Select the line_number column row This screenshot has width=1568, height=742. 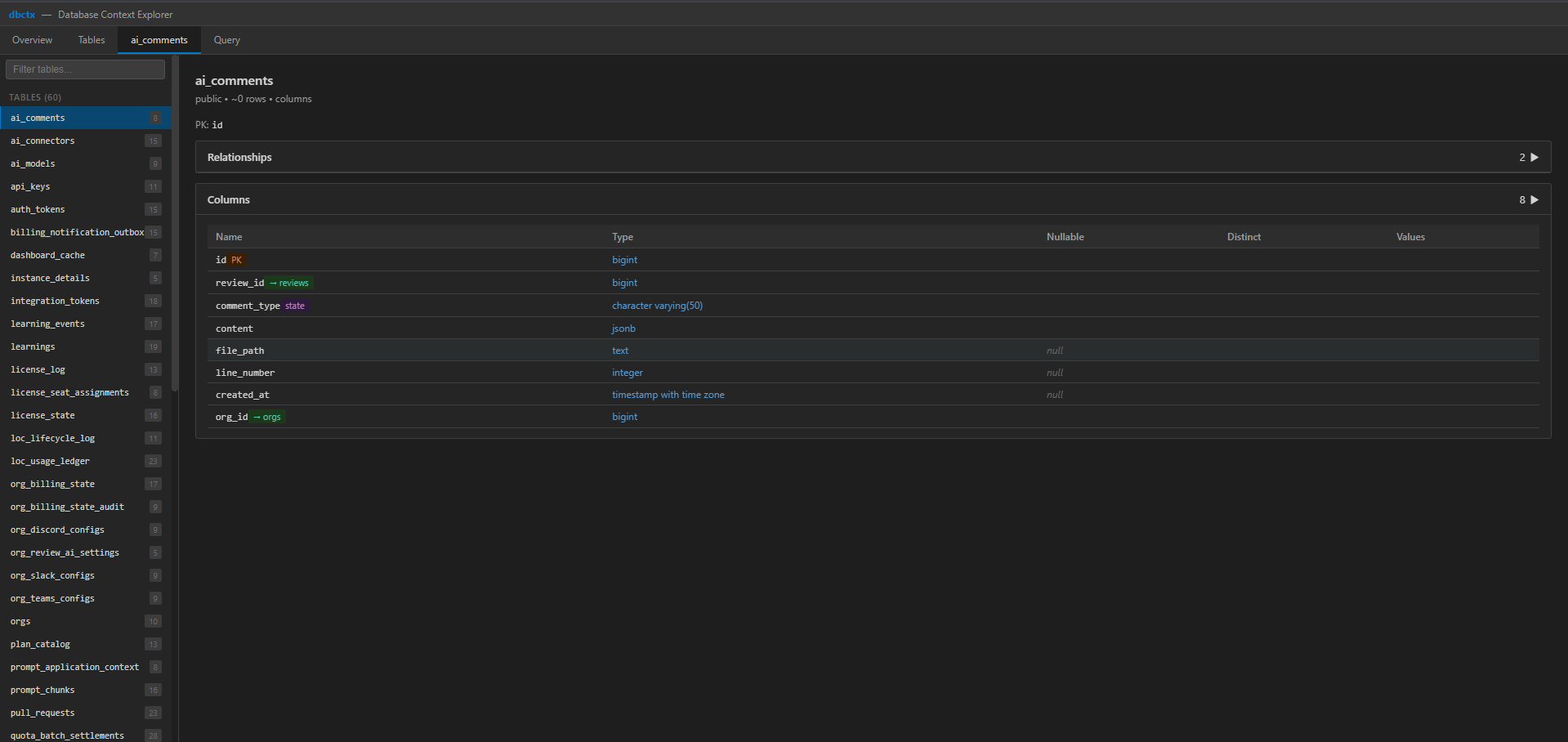[x=873, y=373]
